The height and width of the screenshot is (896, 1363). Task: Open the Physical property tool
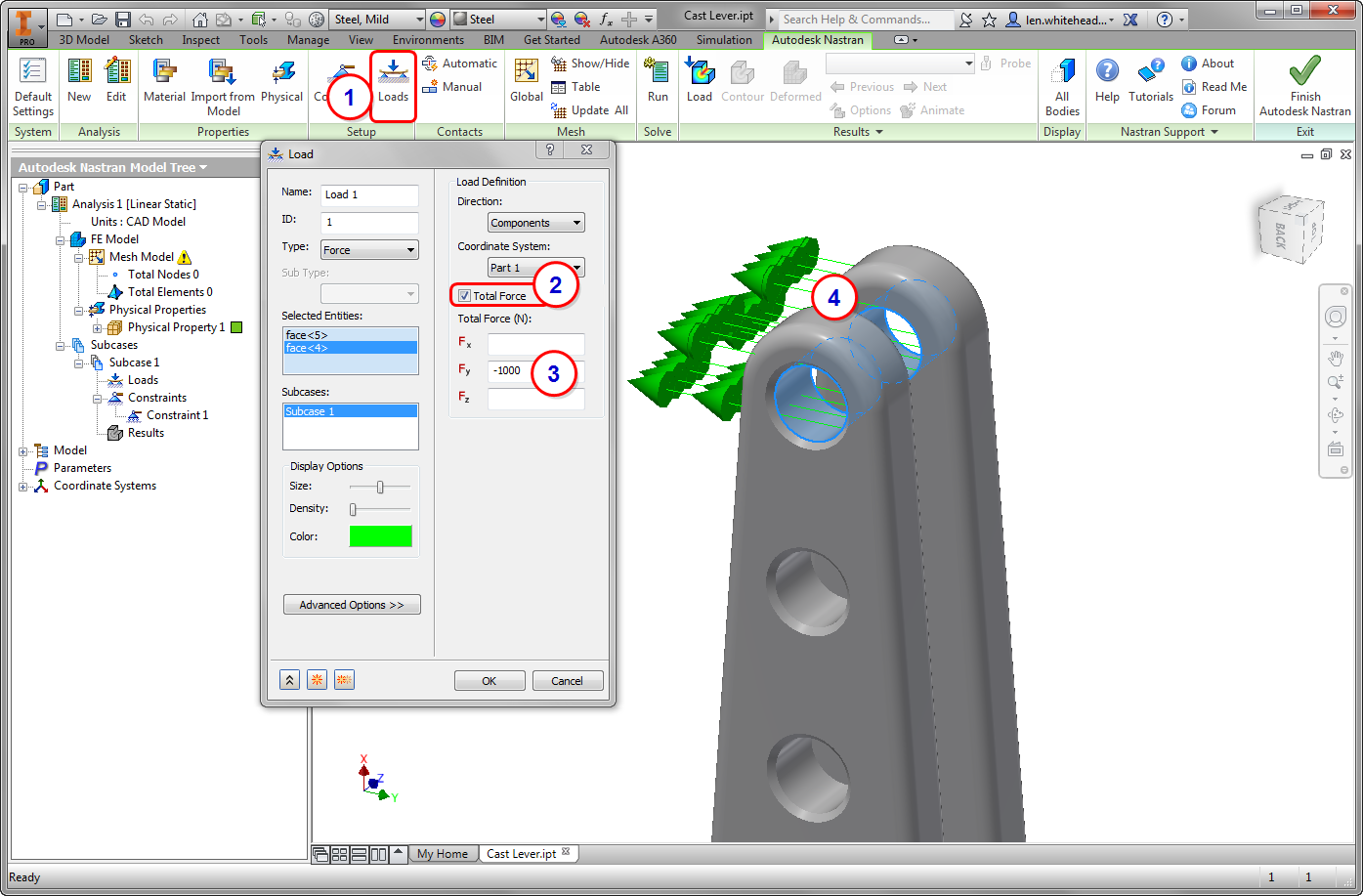[281, 80]
